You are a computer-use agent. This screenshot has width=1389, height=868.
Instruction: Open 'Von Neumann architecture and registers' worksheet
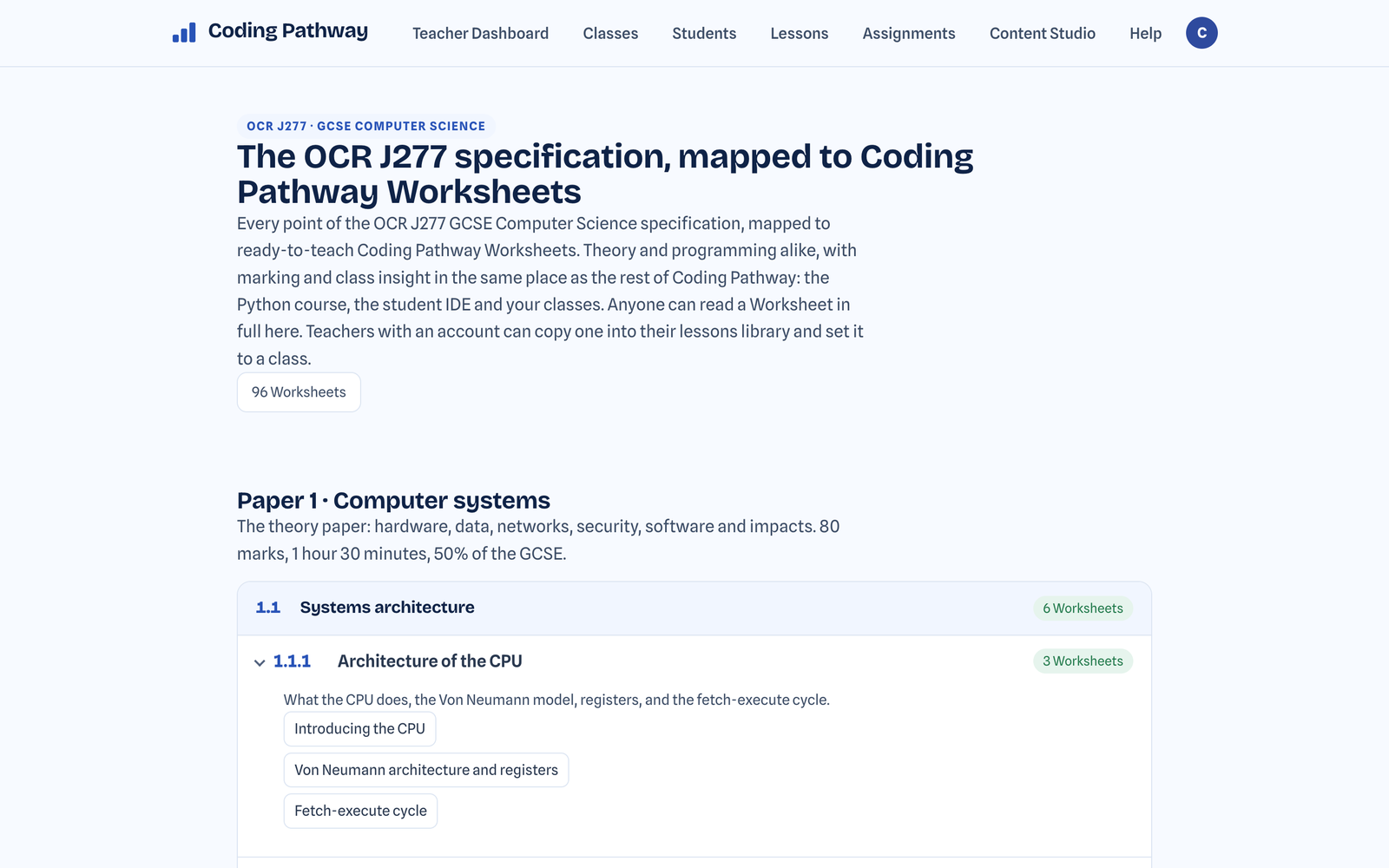(x=426, y=770)
